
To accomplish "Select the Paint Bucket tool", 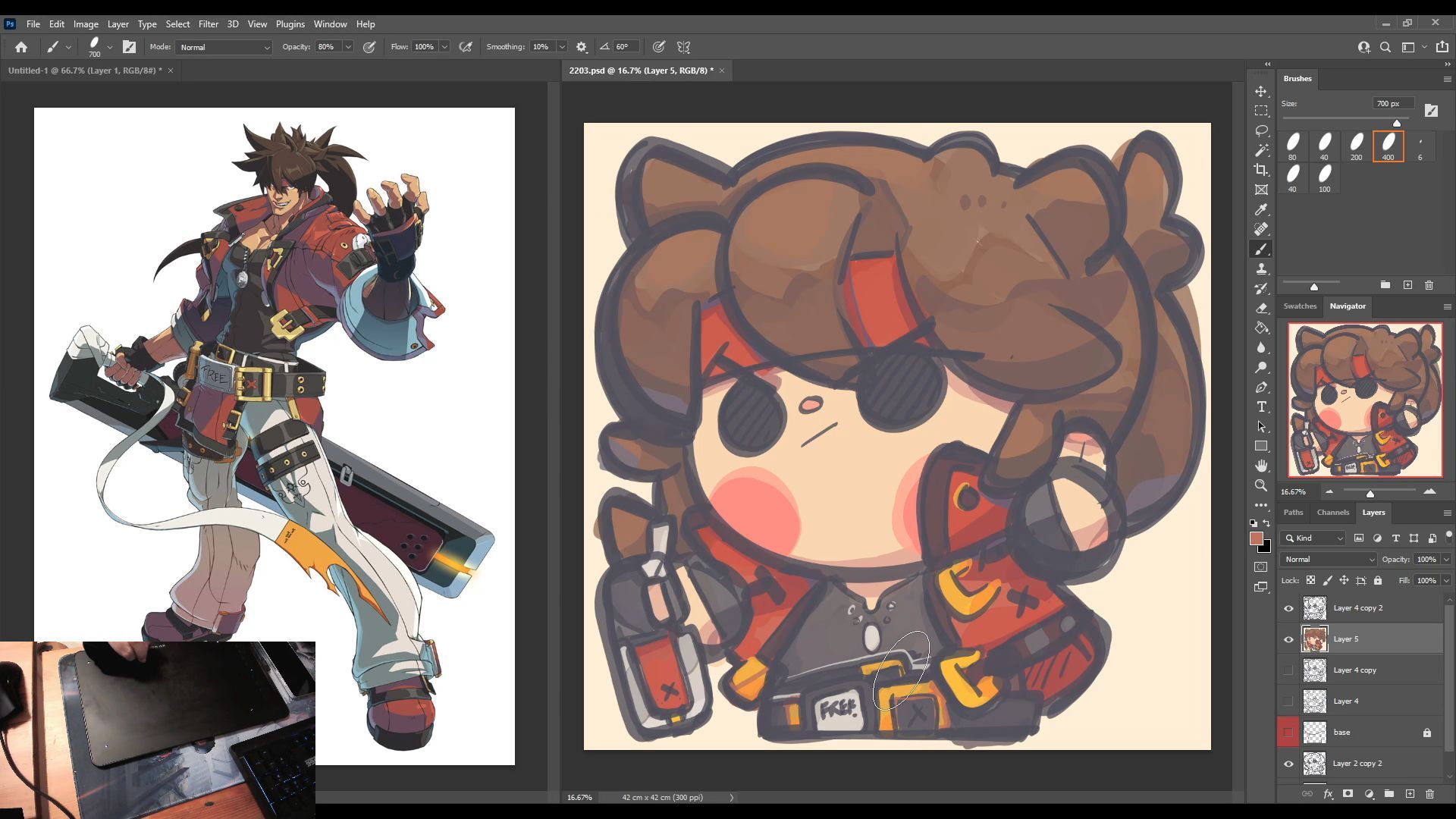I will pyautogui.click(x=1261, y=328).
